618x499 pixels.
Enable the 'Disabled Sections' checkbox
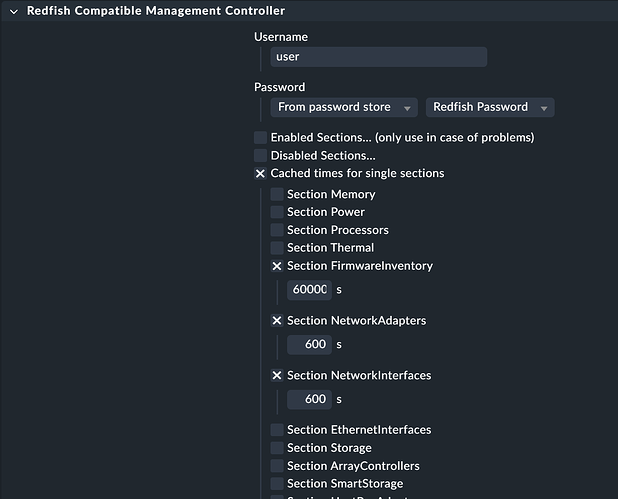(x=261, y=155)
